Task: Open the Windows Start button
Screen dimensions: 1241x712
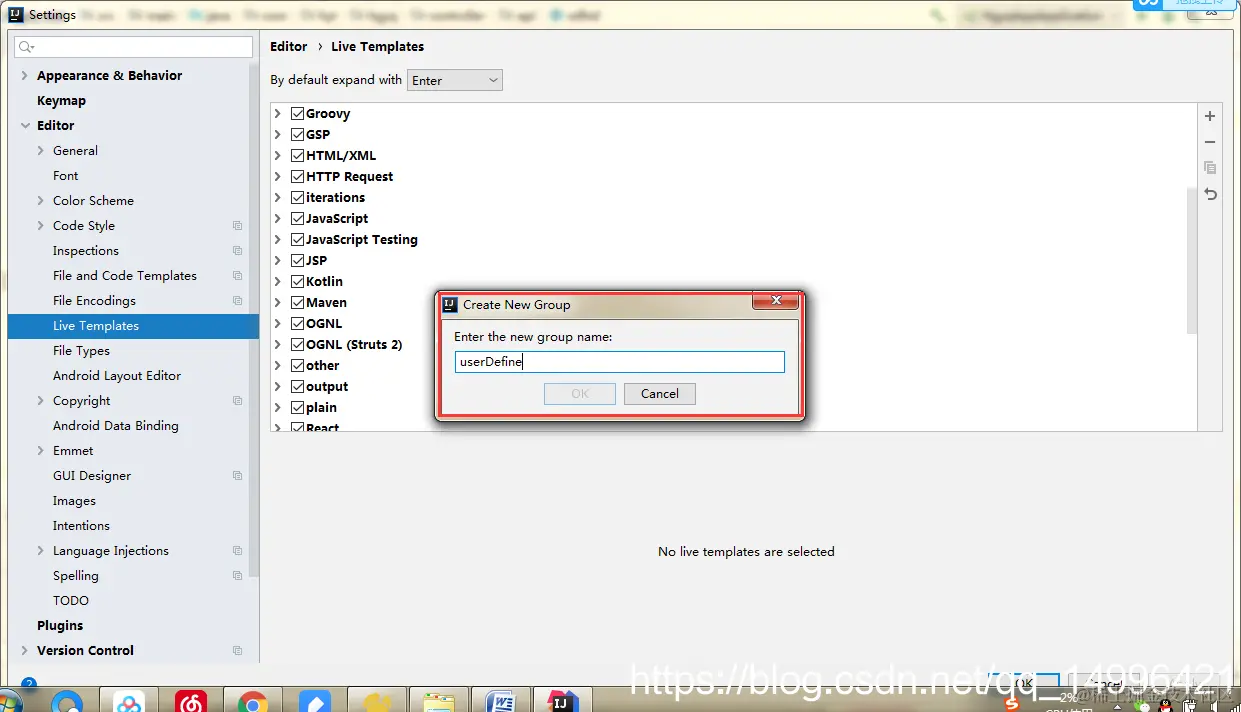Action: [x=10, y=702]
